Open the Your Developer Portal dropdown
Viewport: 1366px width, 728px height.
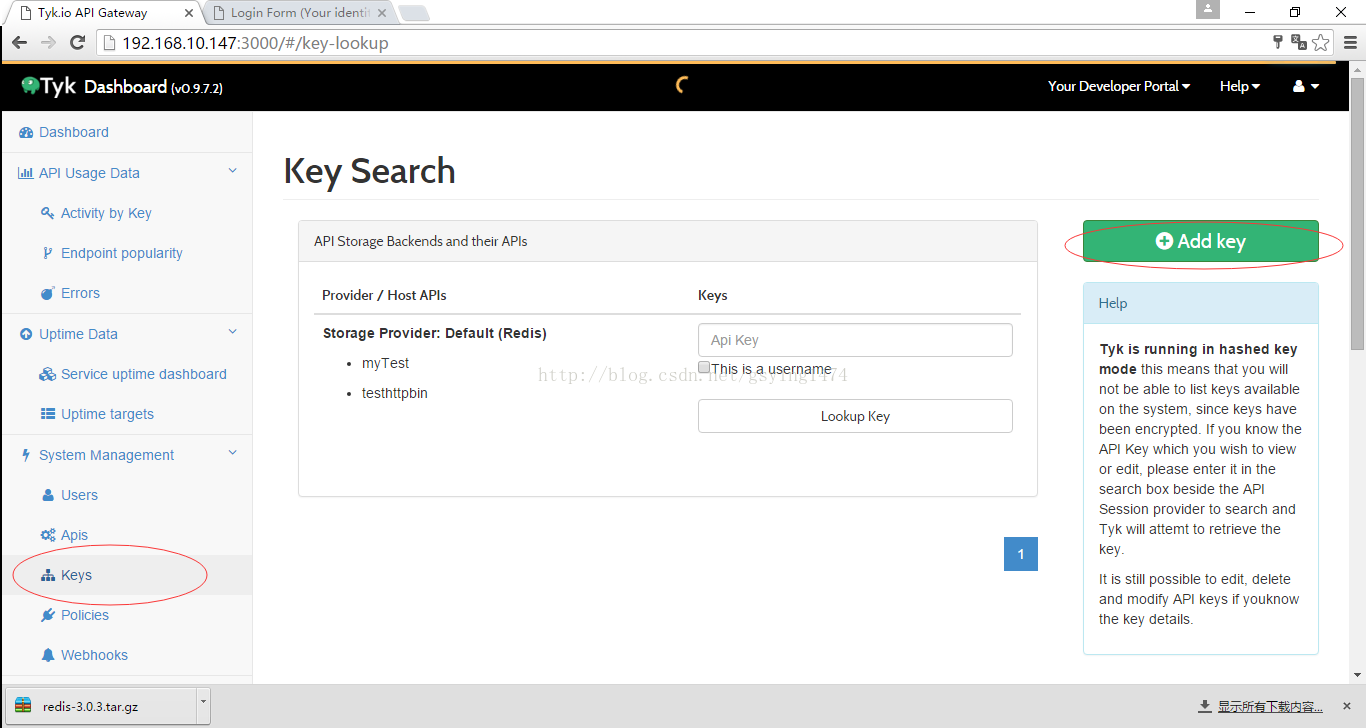1119,86
